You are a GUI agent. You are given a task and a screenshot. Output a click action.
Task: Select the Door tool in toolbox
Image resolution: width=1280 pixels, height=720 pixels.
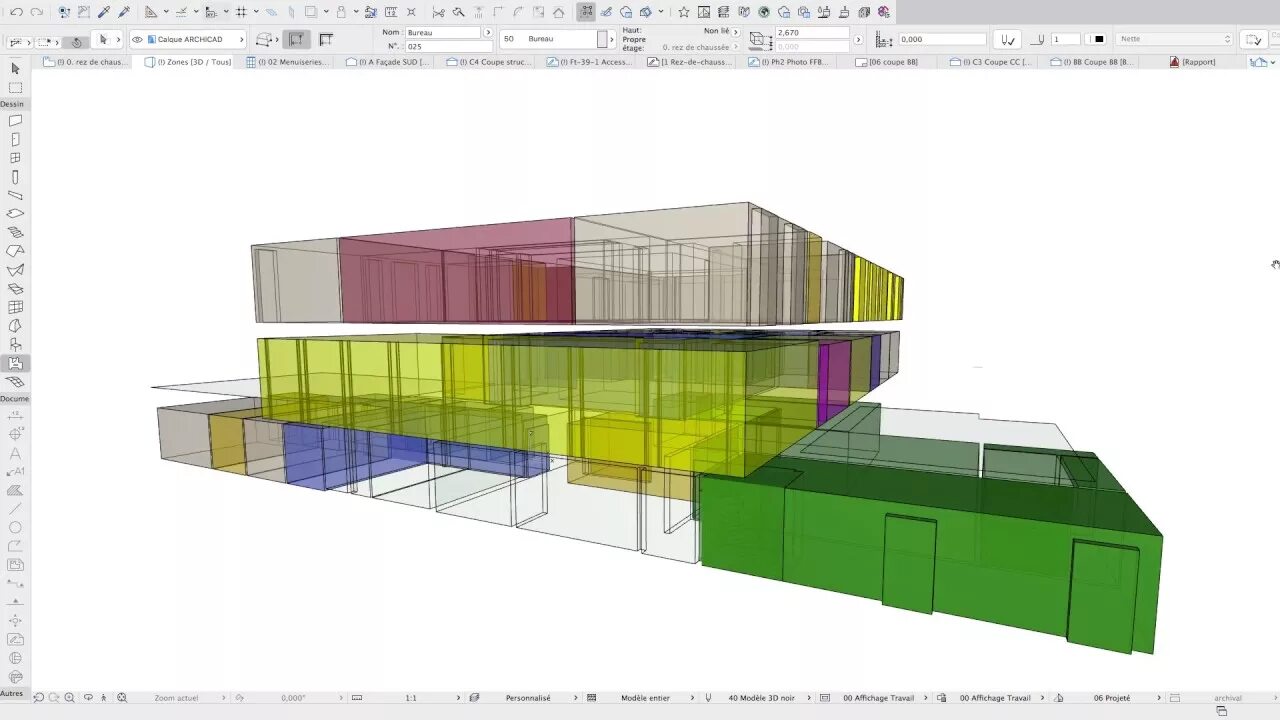coord(15,139)
